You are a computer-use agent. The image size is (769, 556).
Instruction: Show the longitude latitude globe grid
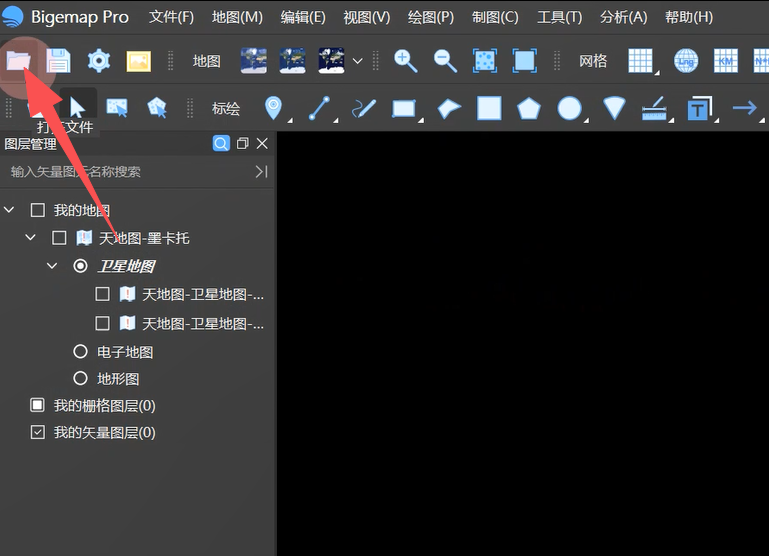coord(686,61)
